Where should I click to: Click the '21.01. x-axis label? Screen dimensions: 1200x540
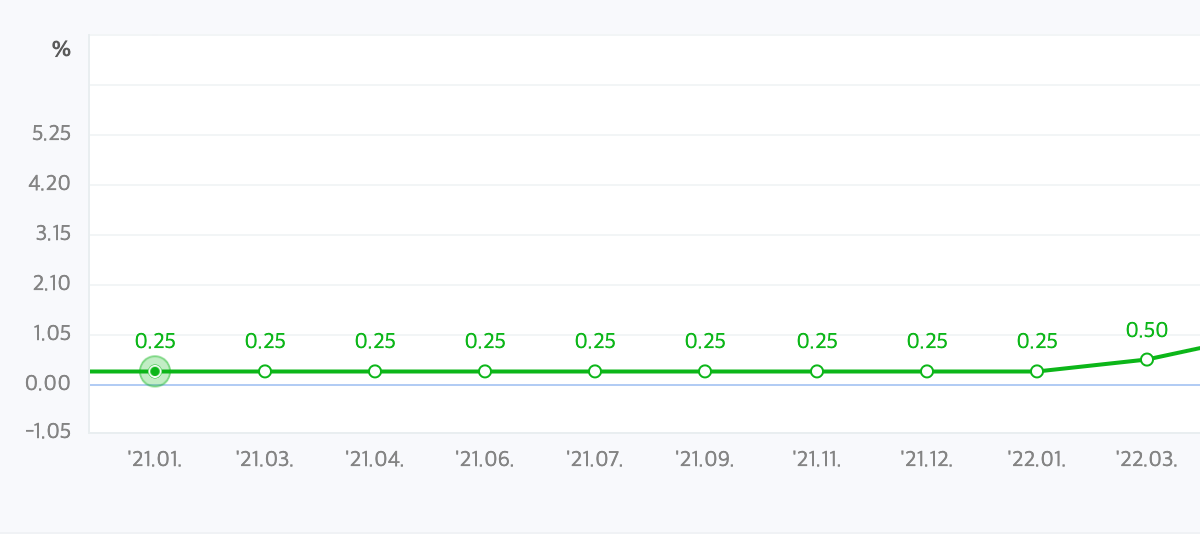coord(155,460)
